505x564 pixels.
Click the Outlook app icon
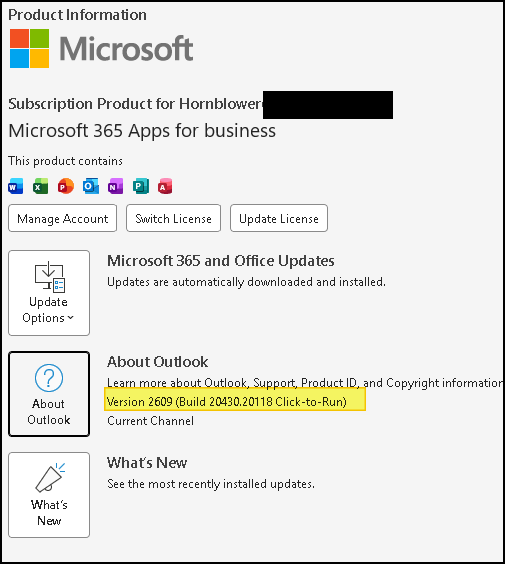91,186
